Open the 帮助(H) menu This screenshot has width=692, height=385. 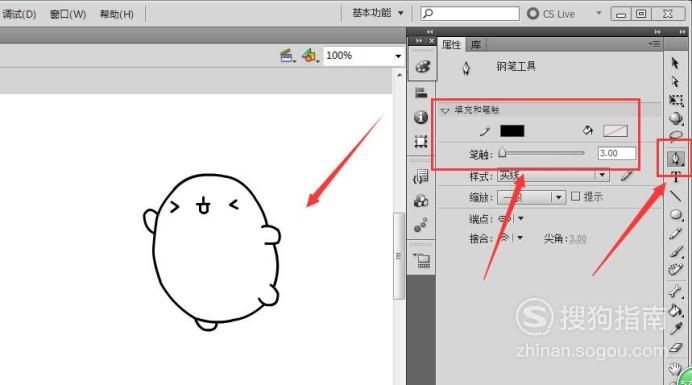[x=117, y=14]
